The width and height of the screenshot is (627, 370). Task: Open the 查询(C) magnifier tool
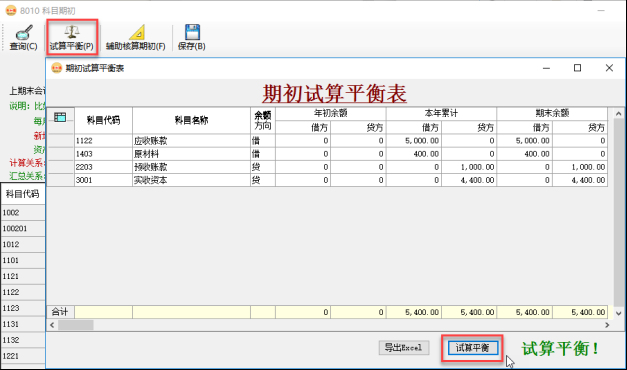(24, 38)
